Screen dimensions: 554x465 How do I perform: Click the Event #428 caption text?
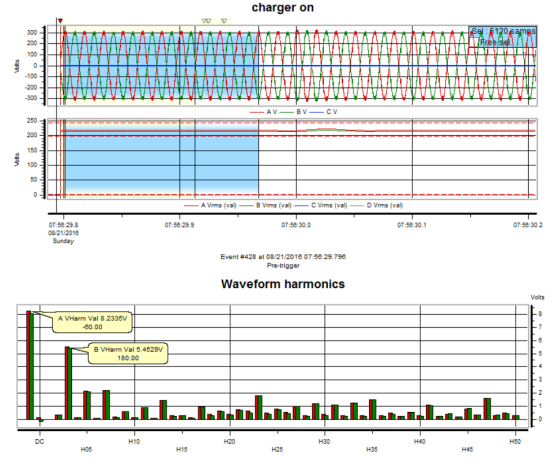pyautogui.click(x=283, y=257)
